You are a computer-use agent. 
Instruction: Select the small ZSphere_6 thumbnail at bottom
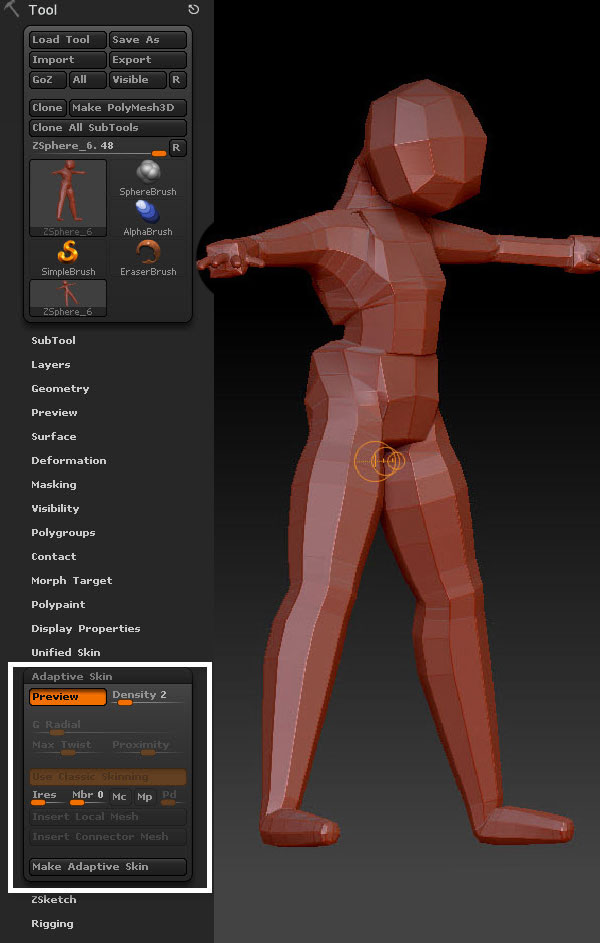tap(68, 298)
